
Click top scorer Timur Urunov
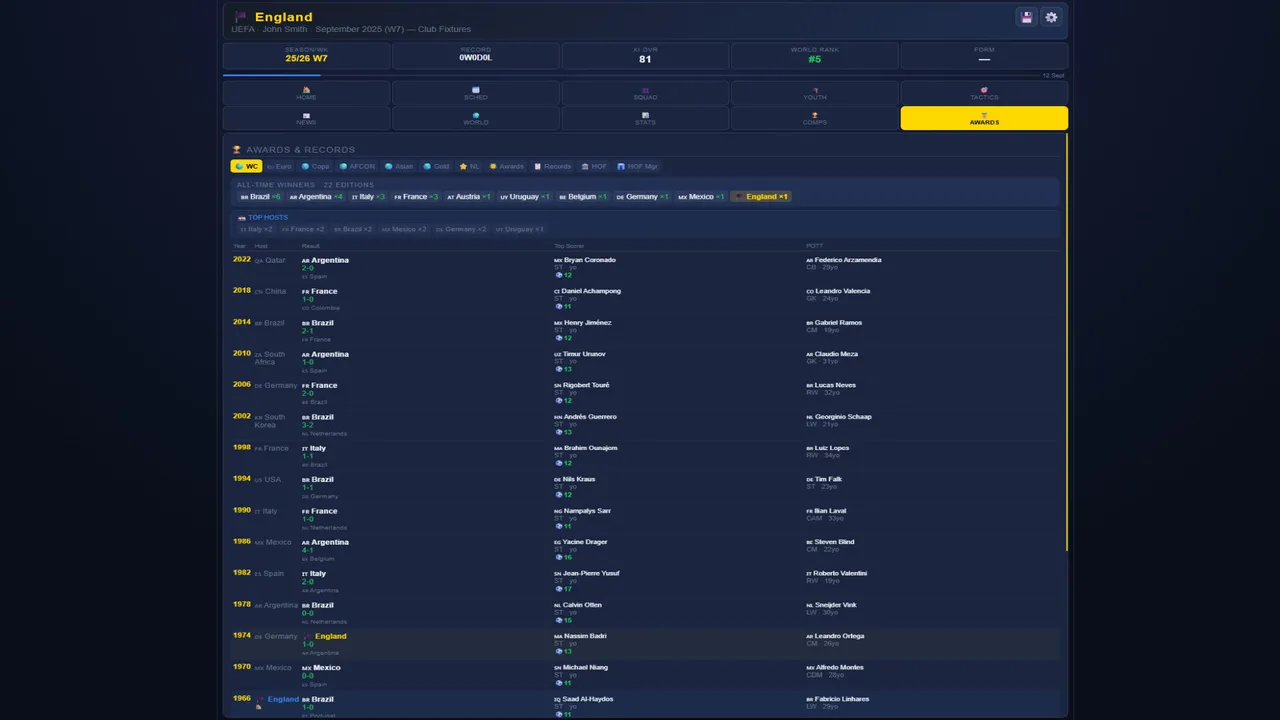(x=584, y=354)
